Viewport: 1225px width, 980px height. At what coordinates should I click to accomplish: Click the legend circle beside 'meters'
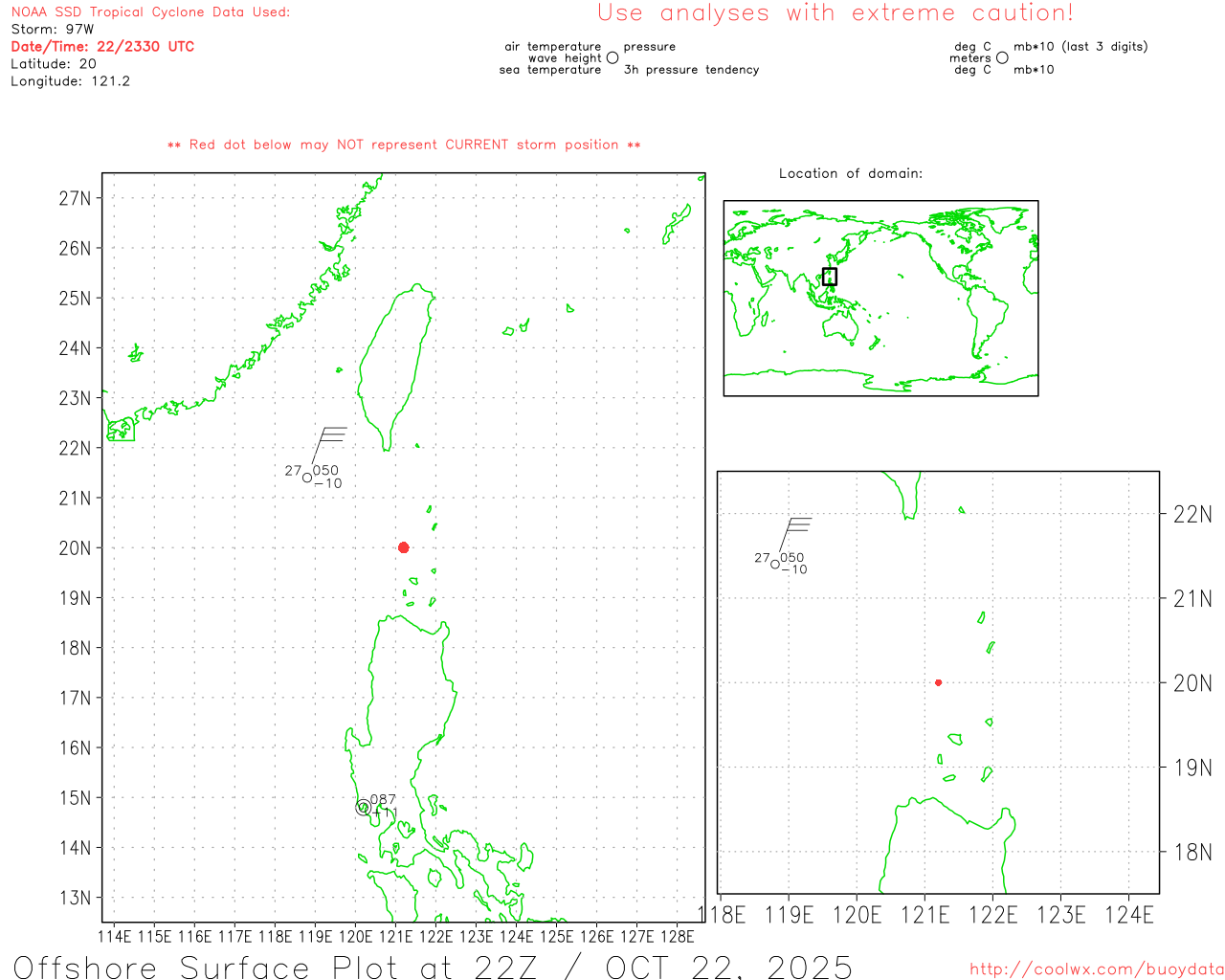pos(1002,58)
